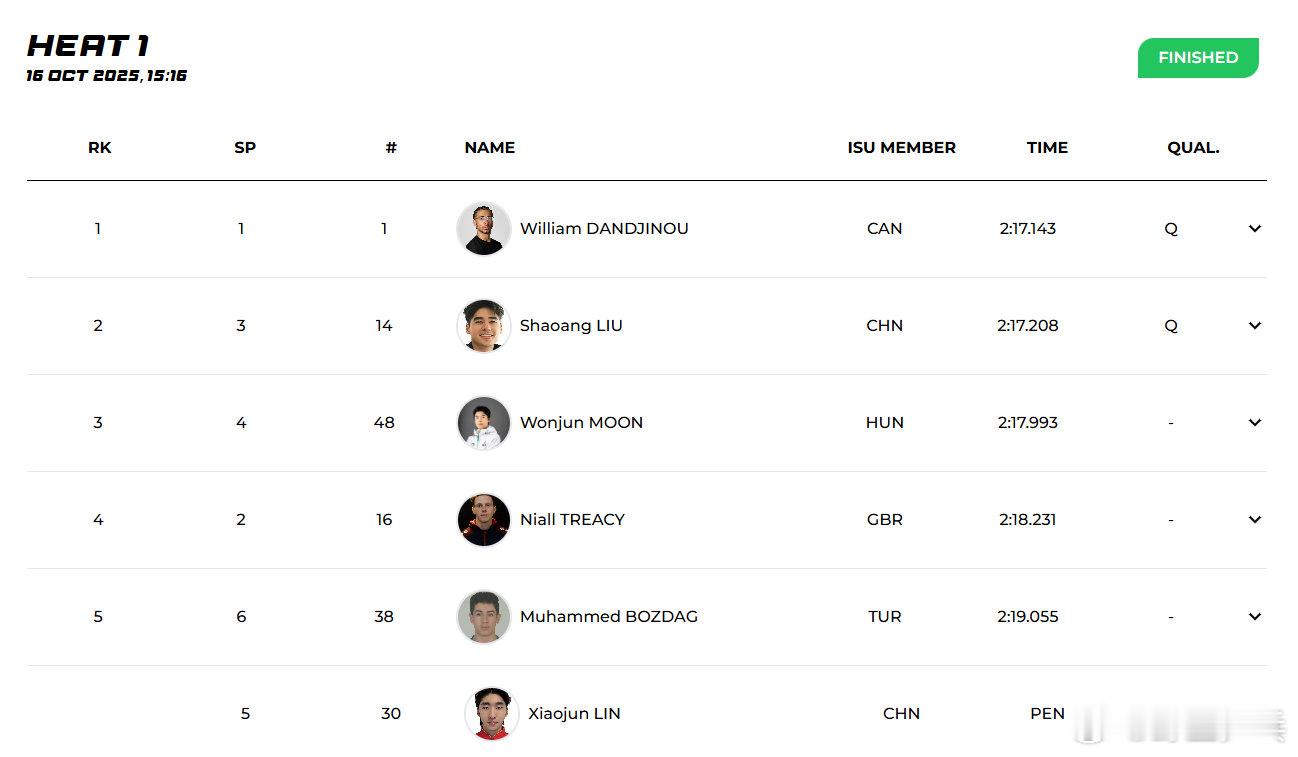
Task: Expand Muhammed BOZDAG's row chevron
Action: pyautogui.click(x=1254, y=617)
